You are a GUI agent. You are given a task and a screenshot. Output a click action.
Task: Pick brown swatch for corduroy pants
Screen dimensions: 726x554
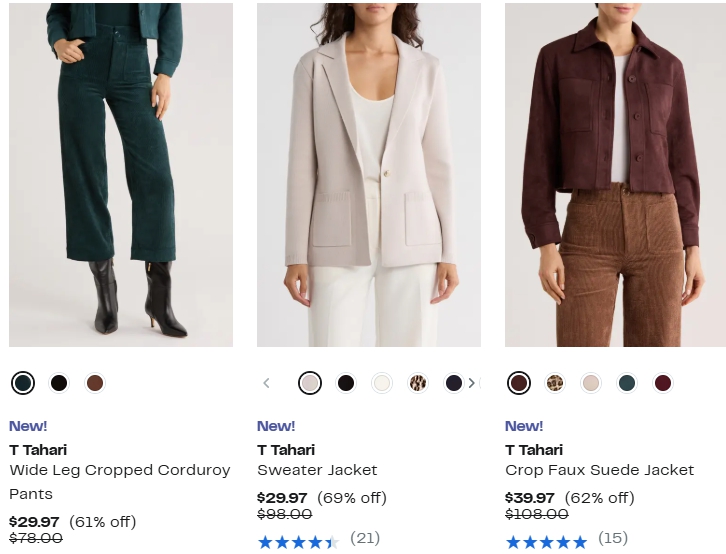[x=95, y=383]
